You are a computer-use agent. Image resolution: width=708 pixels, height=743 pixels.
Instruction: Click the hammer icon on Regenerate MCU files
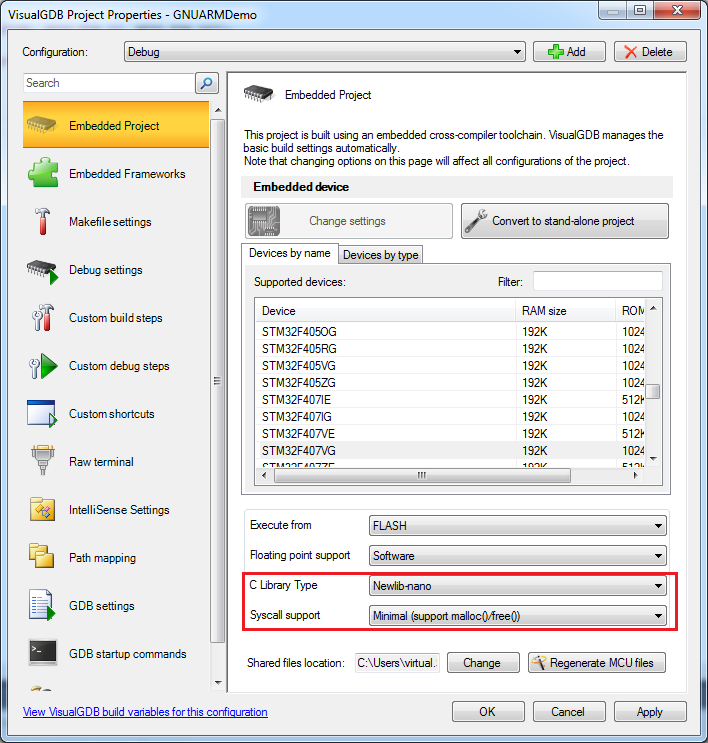pos(539,662)
